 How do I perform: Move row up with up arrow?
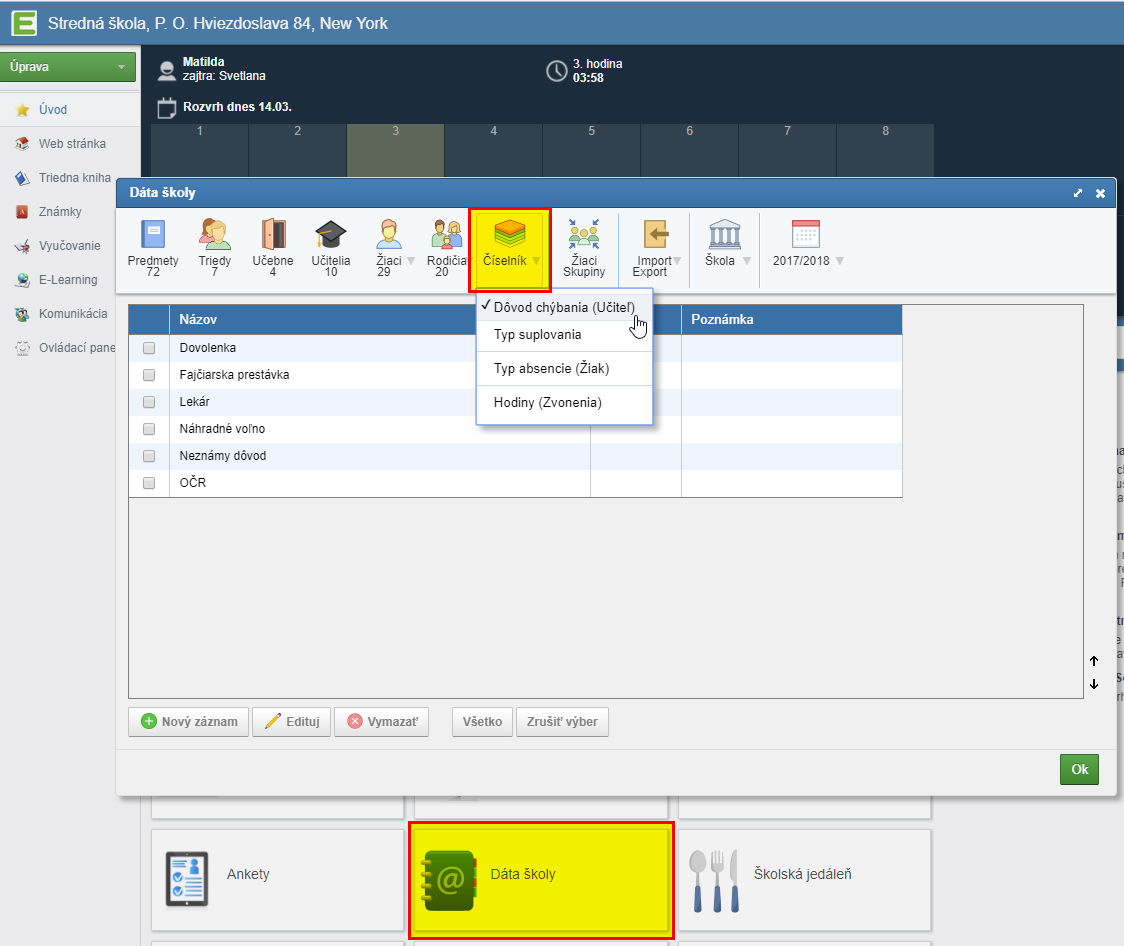tap(1094, 661)
